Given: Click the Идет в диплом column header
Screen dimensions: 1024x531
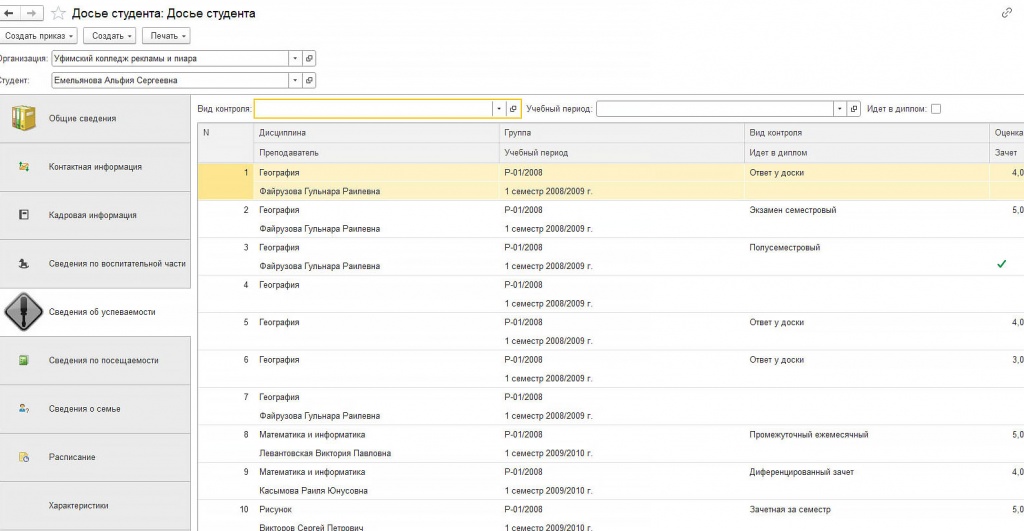Looking at the screenshot, I should (x=867, y=153).
